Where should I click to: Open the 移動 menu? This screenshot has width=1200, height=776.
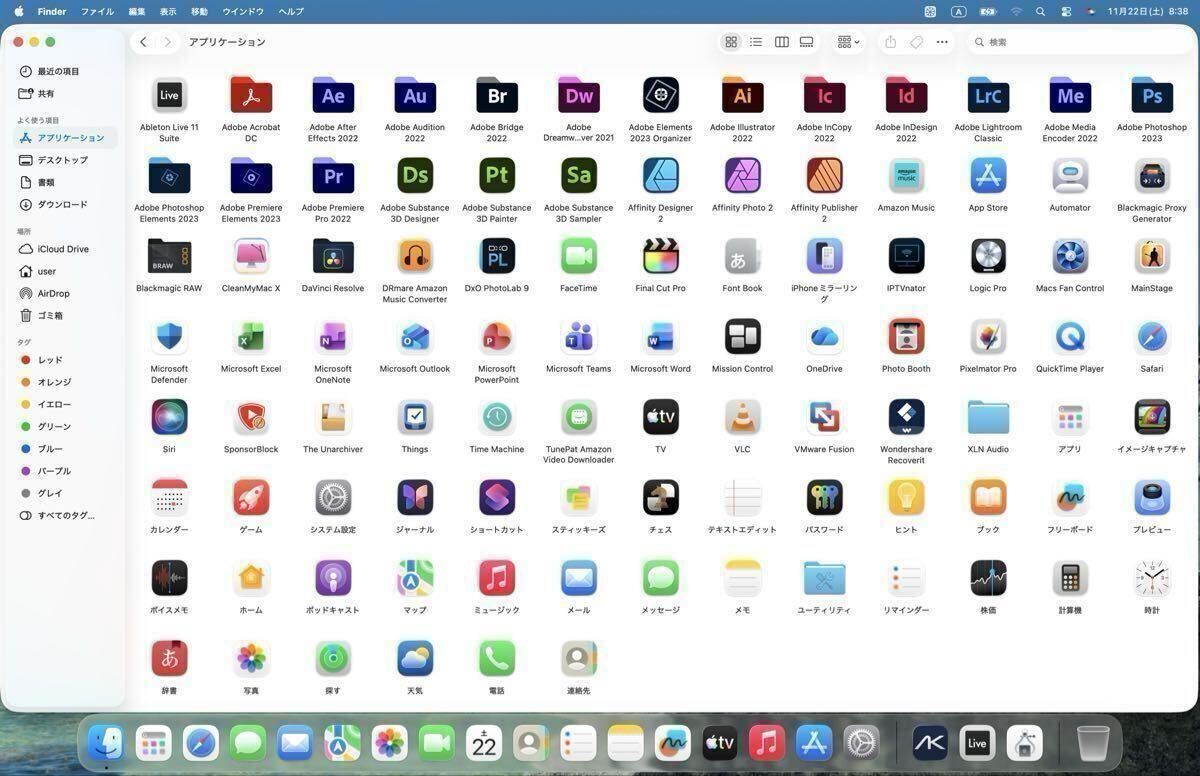[x=199, y=11]
